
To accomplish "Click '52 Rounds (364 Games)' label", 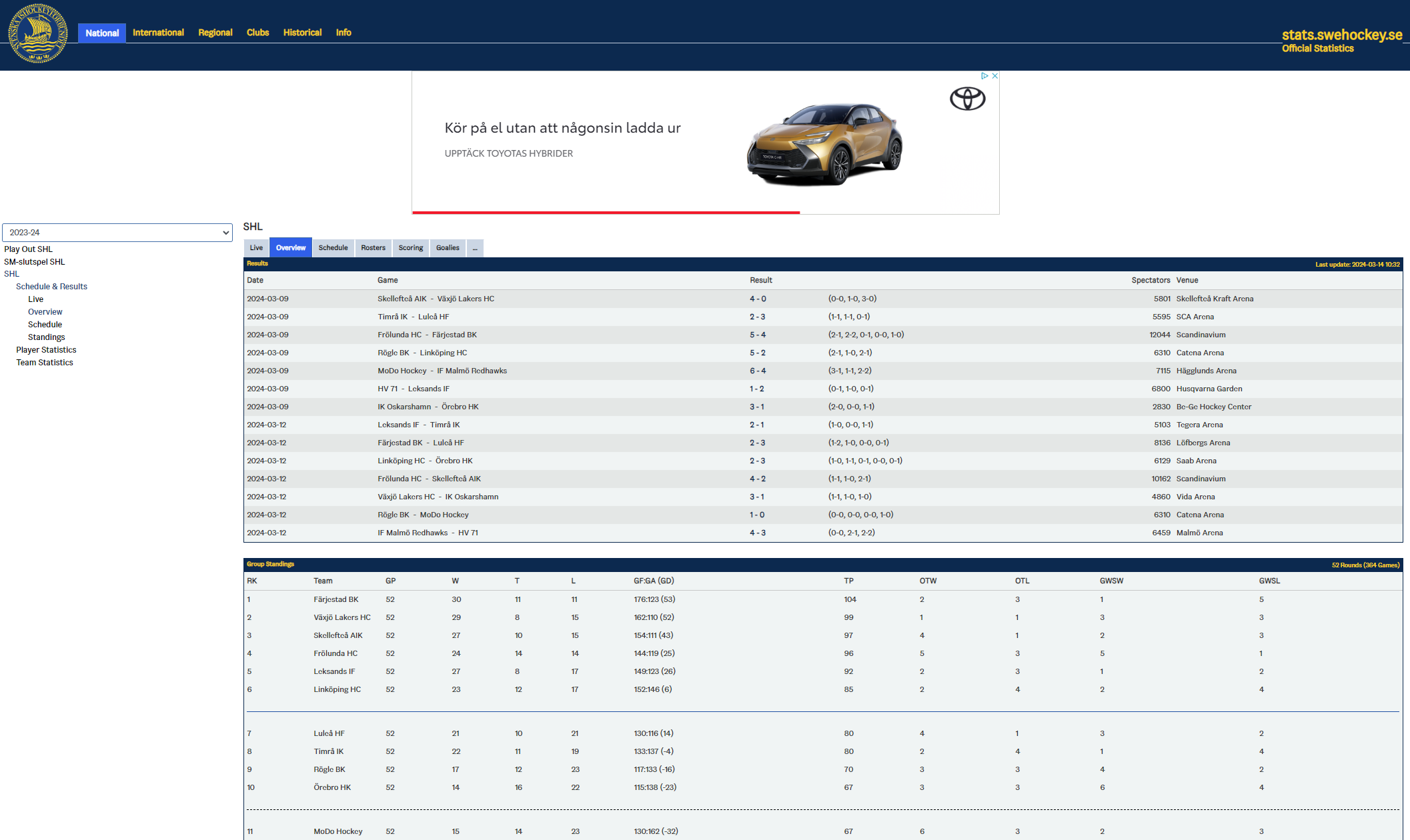I will click(1365, 565).
